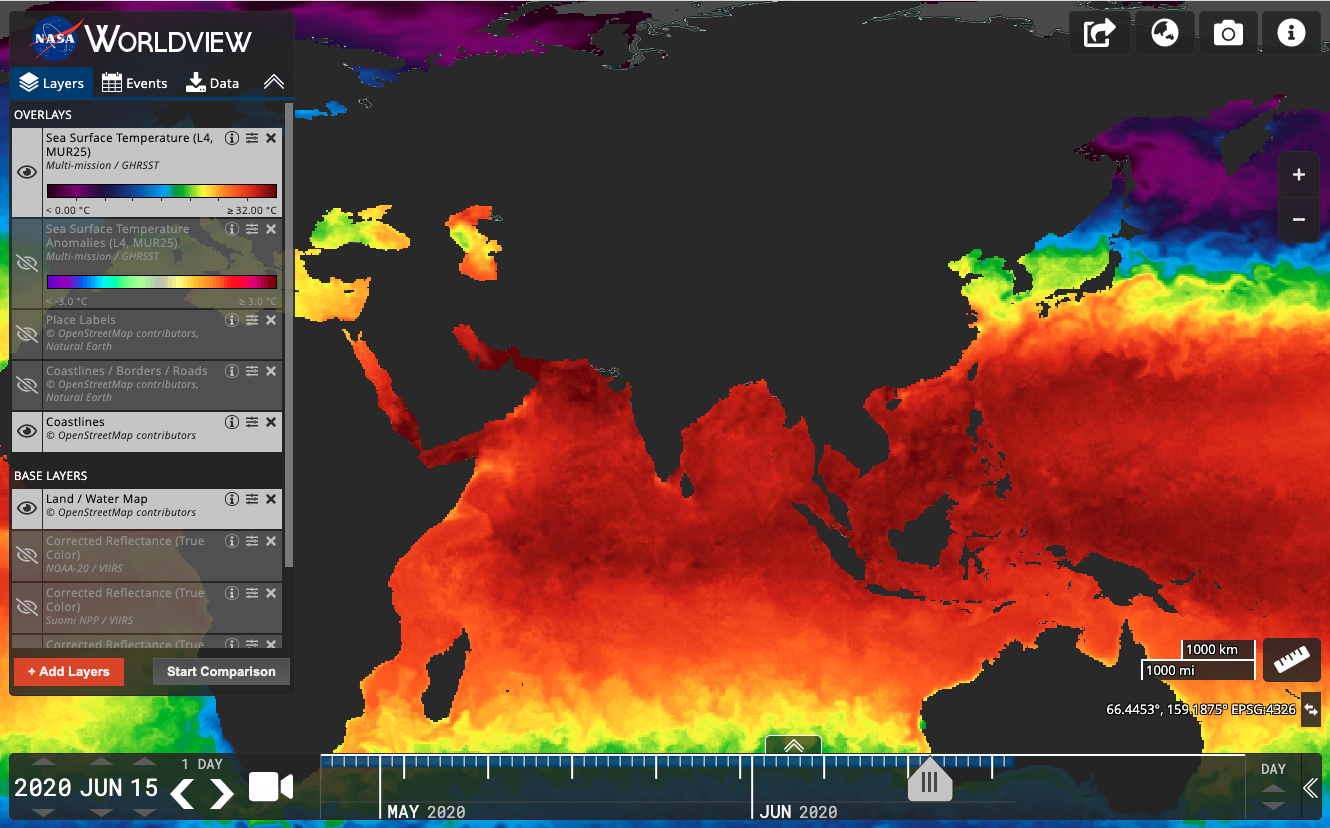Image resolution: width=1330 pixels, height=828 pixels.
Task: Remove SST Anomalies layer
Action: pyautogui.click(x=271, y=229)
